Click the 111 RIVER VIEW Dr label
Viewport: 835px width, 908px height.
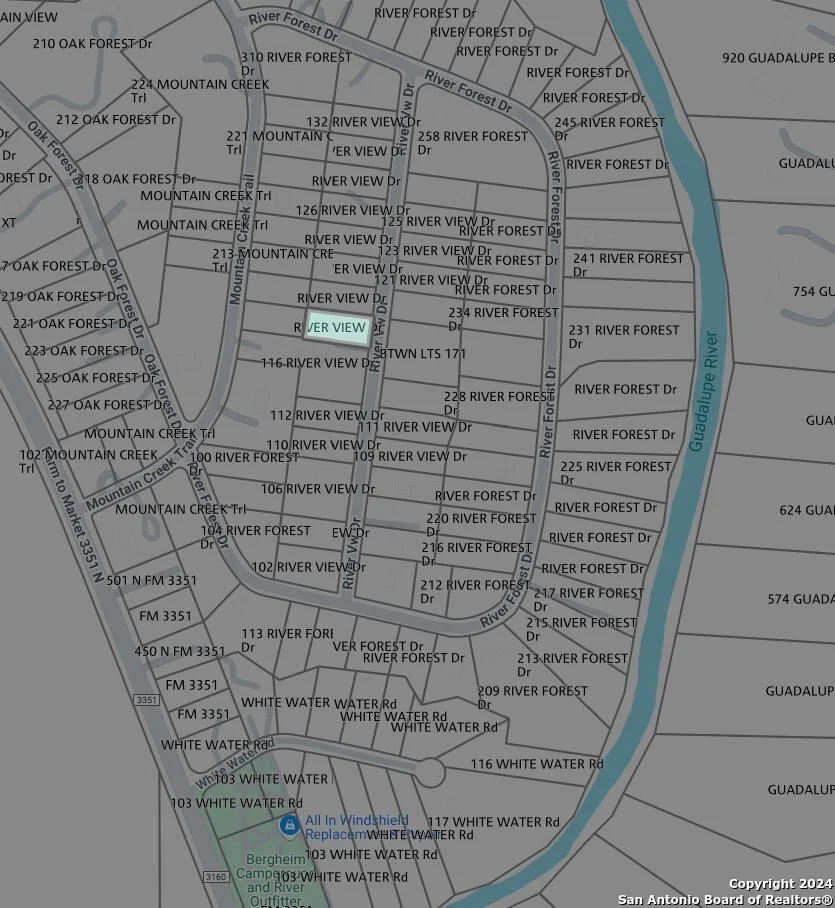tap(415, 427)
